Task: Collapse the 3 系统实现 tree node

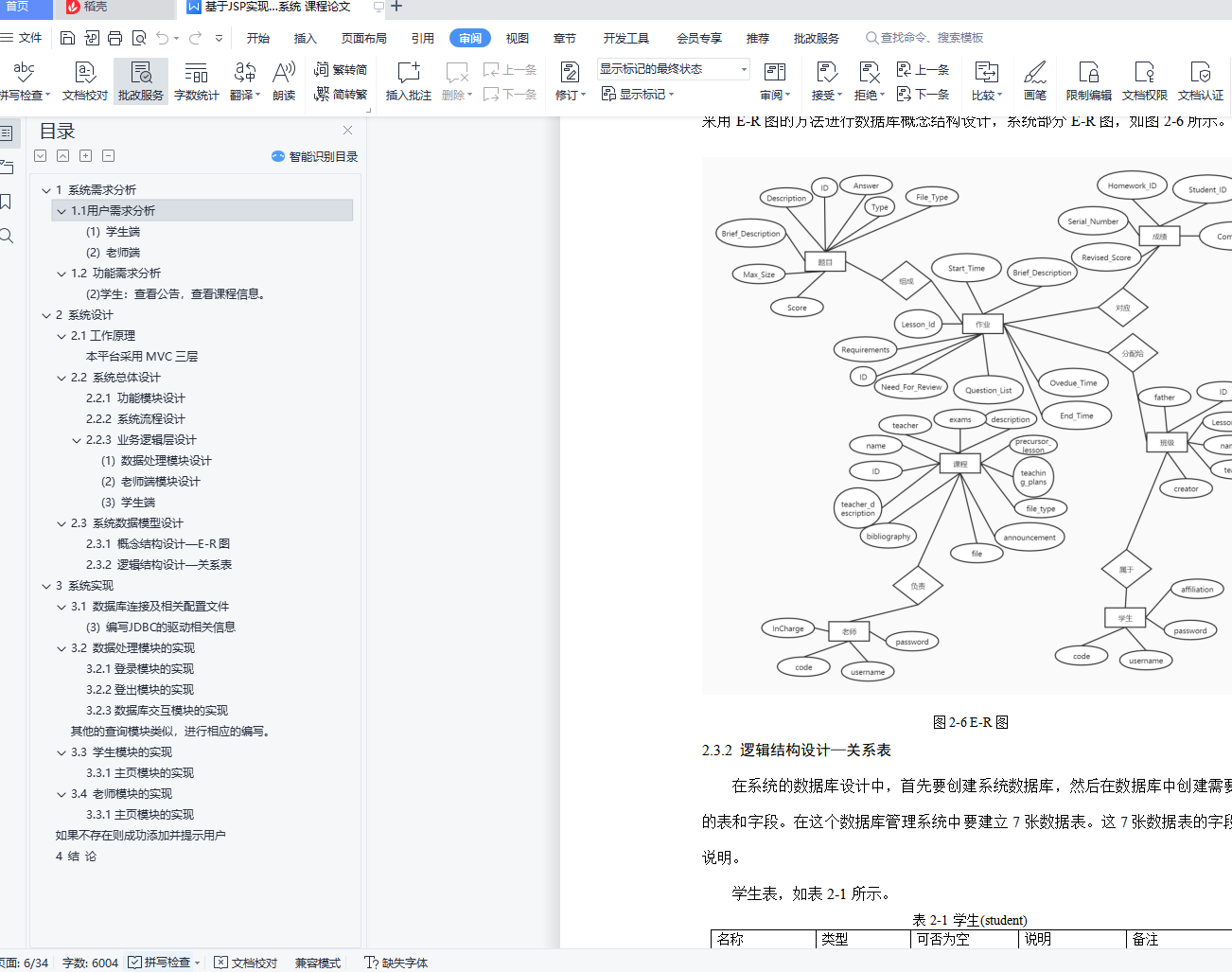Action: (45, 586)
